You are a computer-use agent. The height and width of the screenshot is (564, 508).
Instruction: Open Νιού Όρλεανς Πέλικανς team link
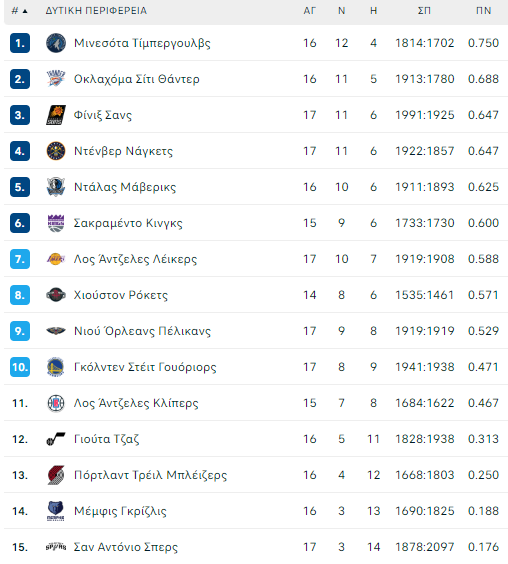(x=142, y=331)
